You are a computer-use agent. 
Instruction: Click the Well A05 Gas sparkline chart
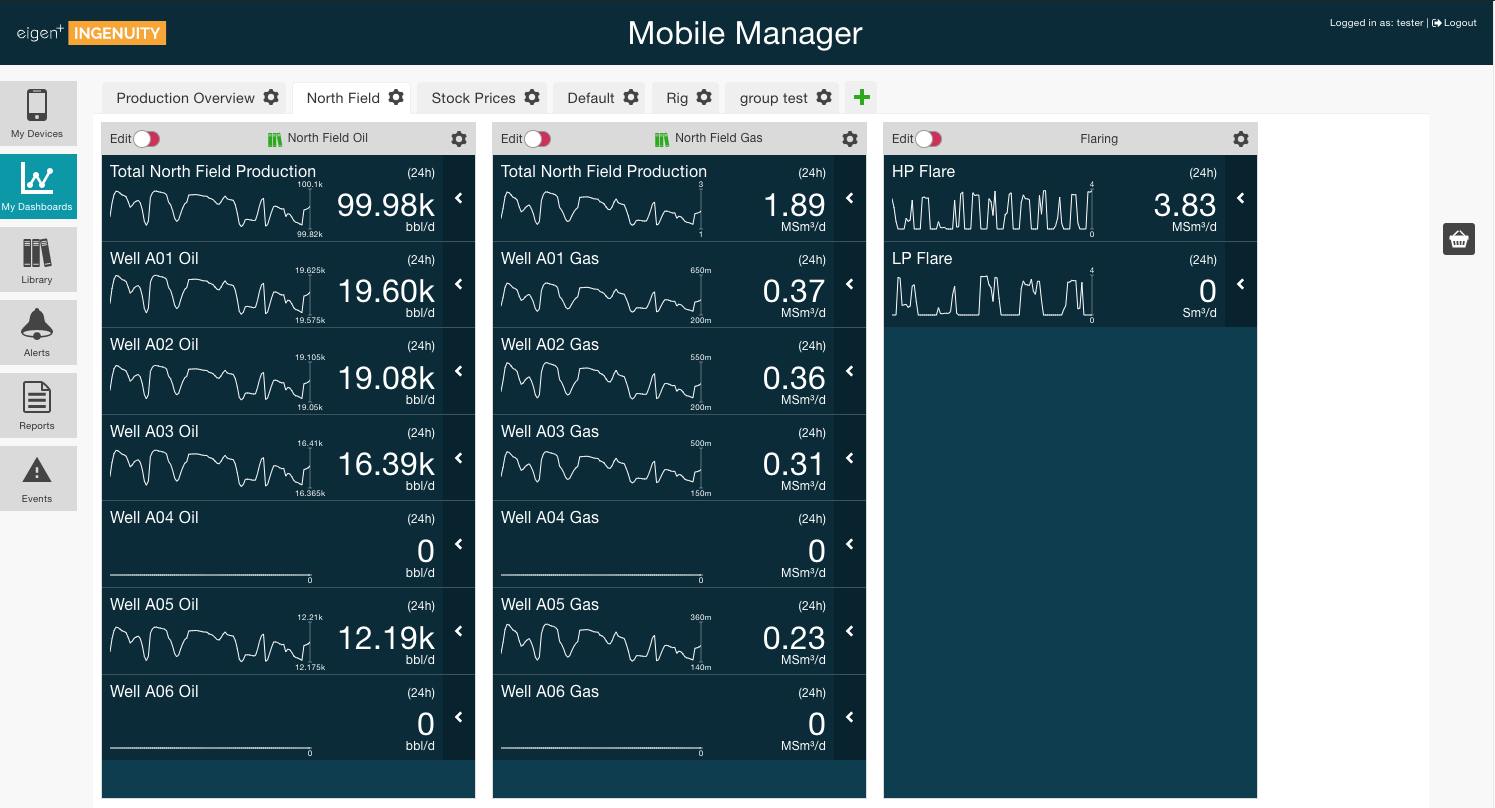(x=601, y=642)
